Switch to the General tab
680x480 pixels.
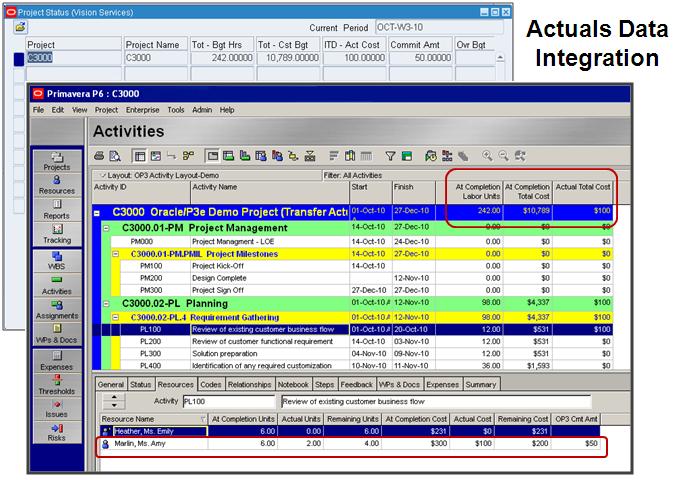click(111, 385)
